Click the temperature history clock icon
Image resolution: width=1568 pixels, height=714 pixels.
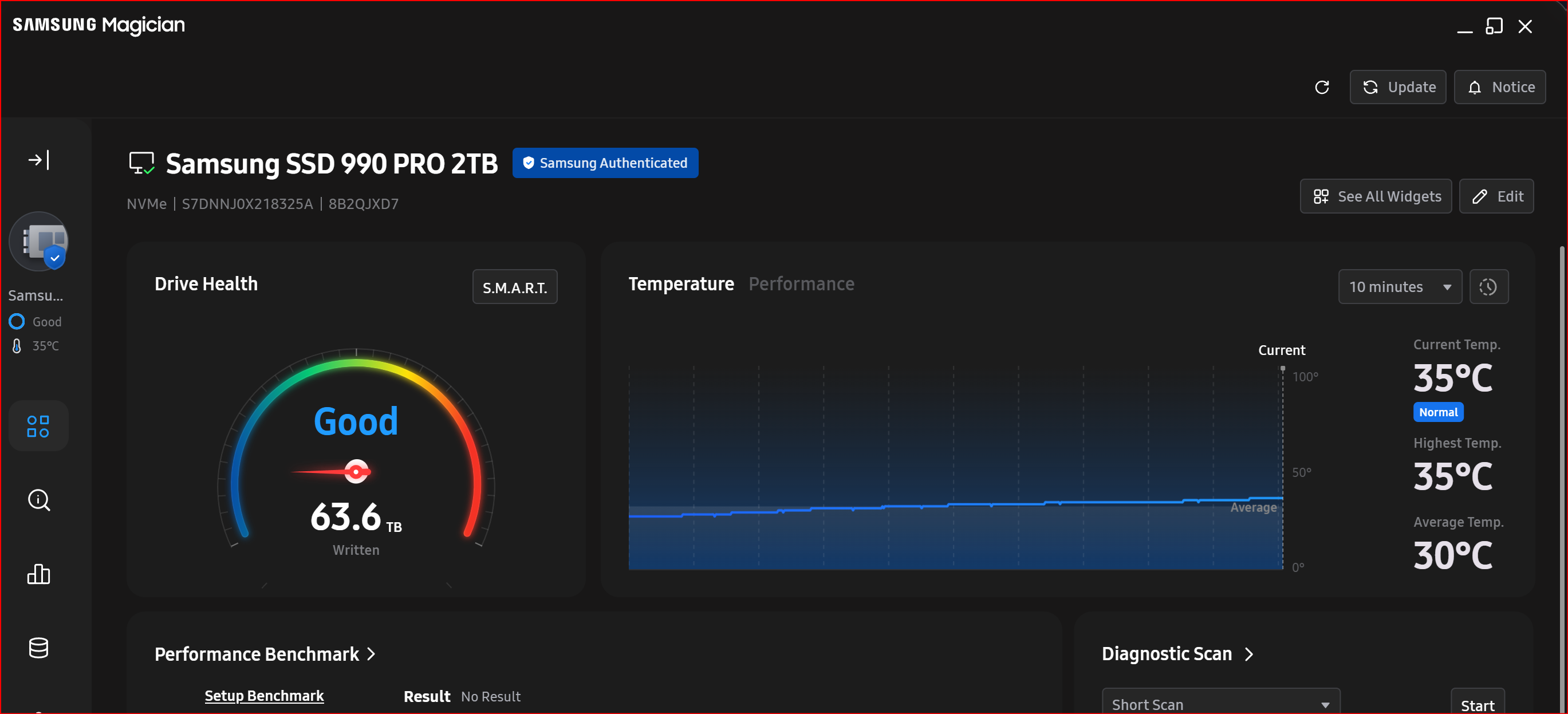point(1488,287)
